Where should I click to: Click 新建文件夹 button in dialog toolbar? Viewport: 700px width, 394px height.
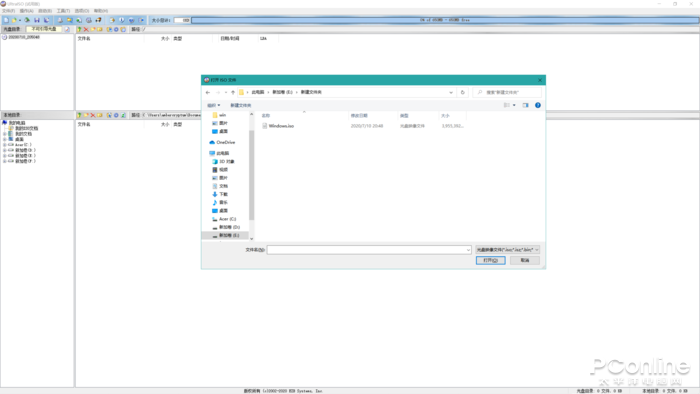coord(241,105)
